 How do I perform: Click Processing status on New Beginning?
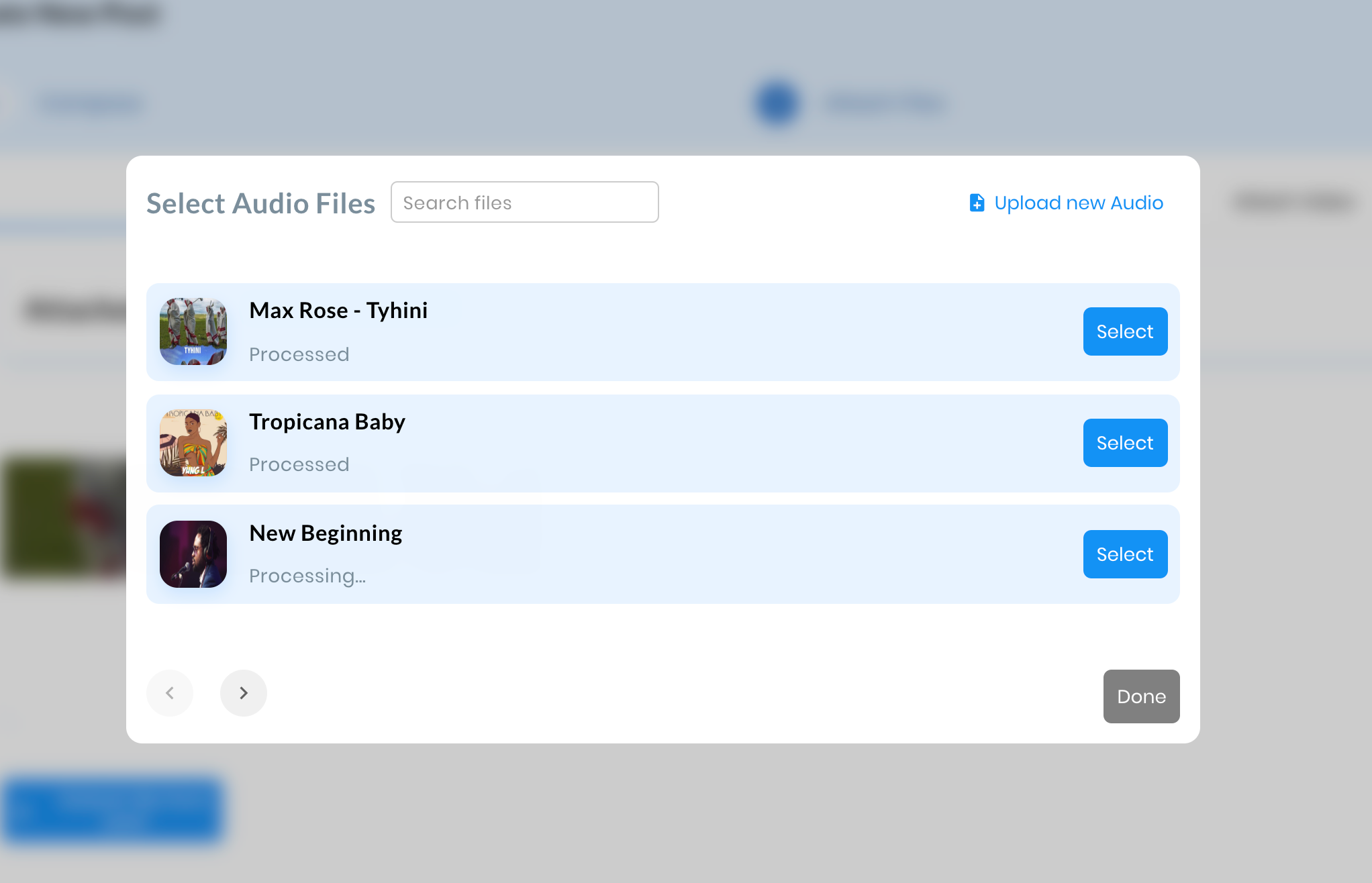coord(307,575)
